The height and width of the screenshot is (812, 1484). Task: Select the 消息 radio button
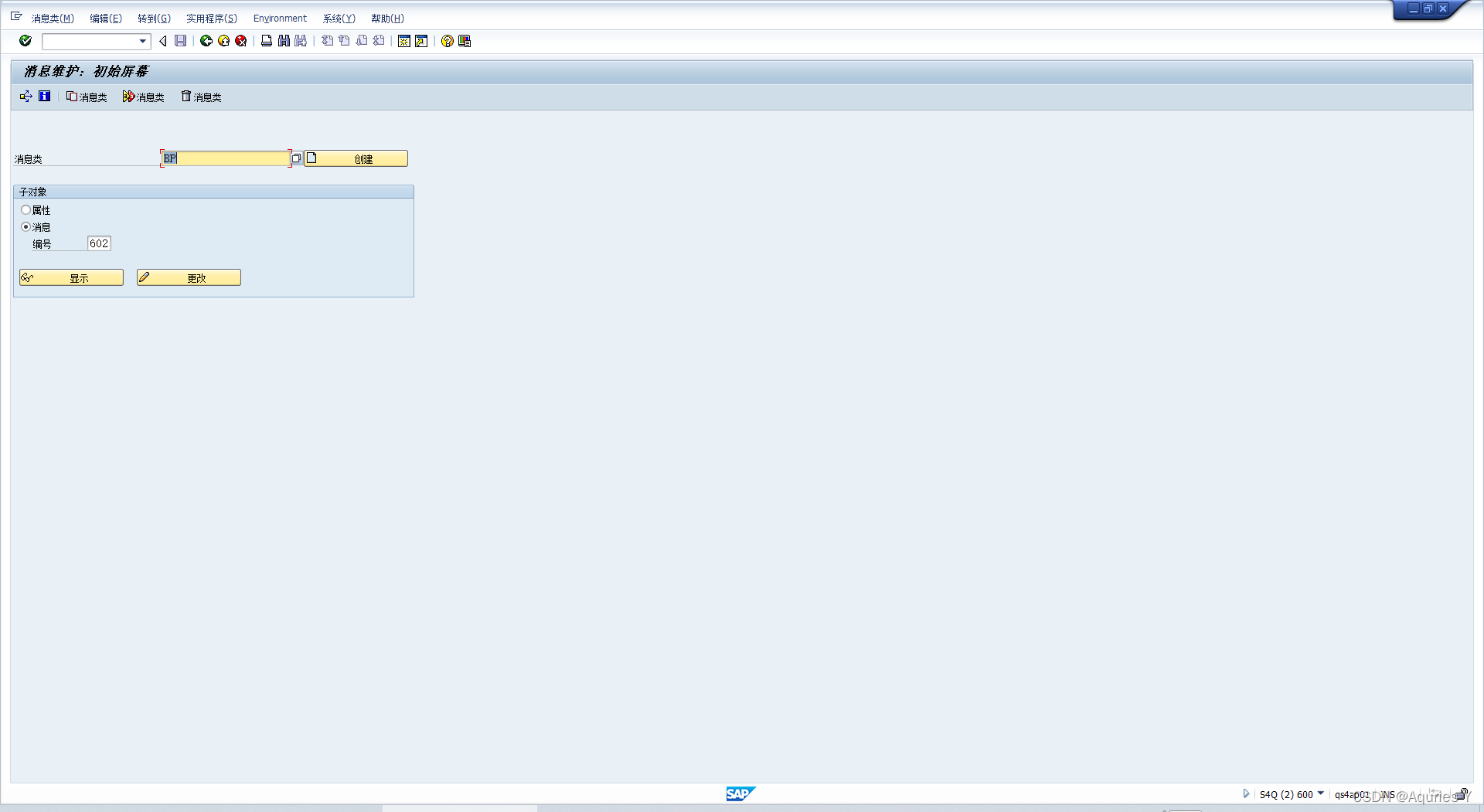[26, 226]
